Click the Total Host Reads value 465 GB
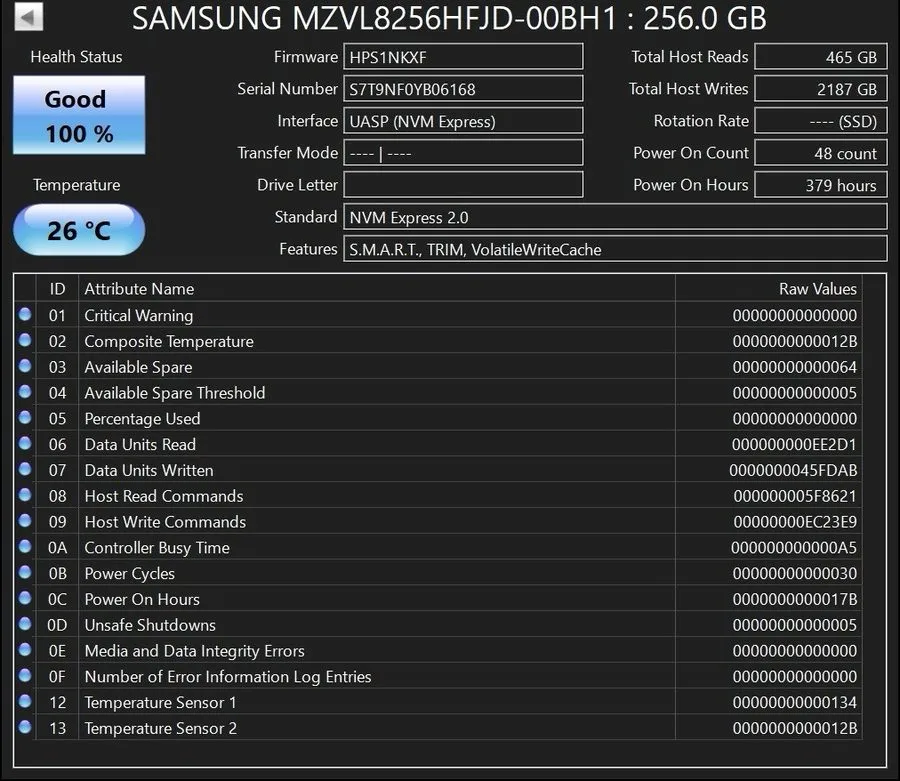This screenshot has height=781, width=900. click(821, 57)
